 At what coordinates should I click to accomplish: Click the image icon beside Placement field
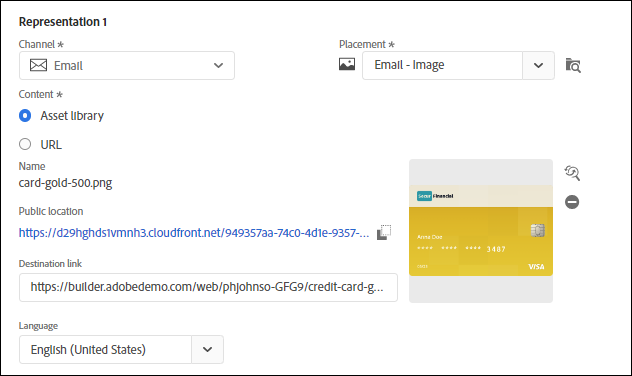tap(347, 64)
